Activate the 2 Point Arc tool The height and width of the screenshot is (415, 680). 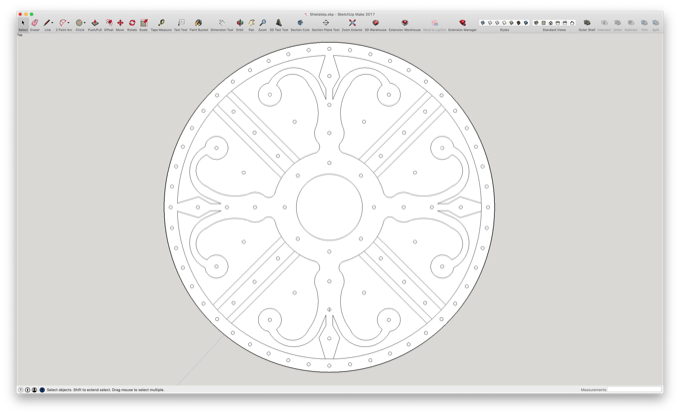[x=63, y=23]
